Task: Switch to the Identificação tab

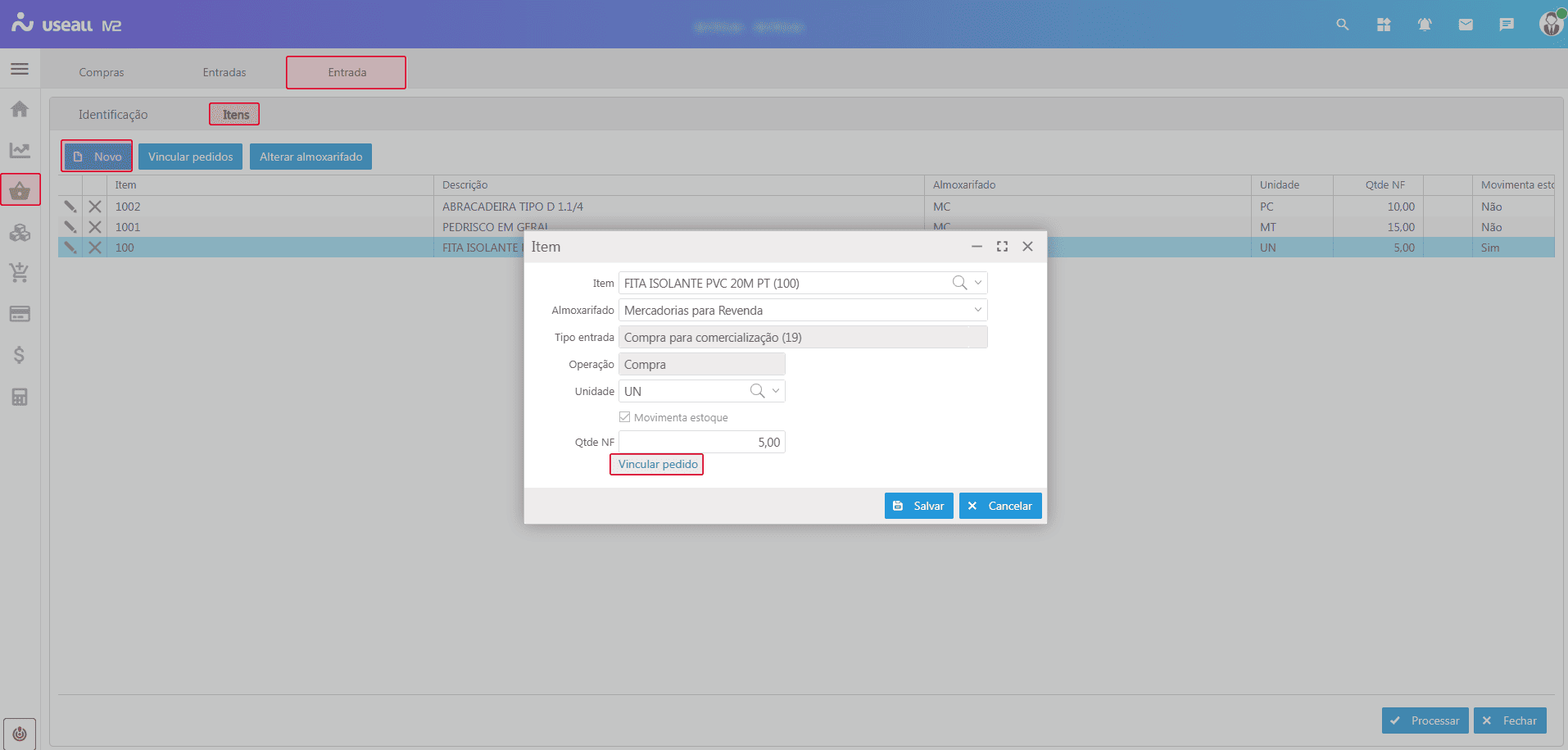Action: pyautogui.click(x=113, y=115)
